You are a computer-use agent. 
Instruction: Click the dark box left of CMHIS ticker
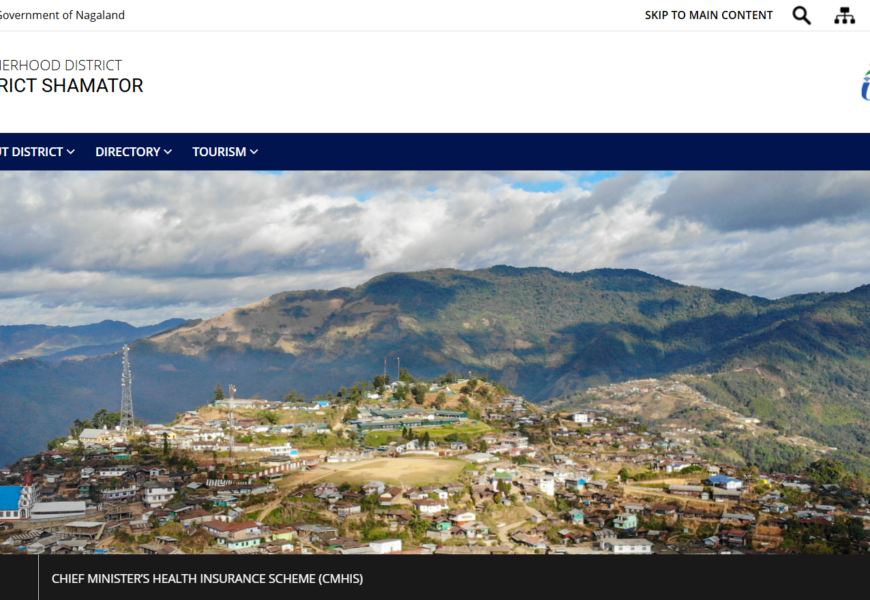click(x=19, y=577)
